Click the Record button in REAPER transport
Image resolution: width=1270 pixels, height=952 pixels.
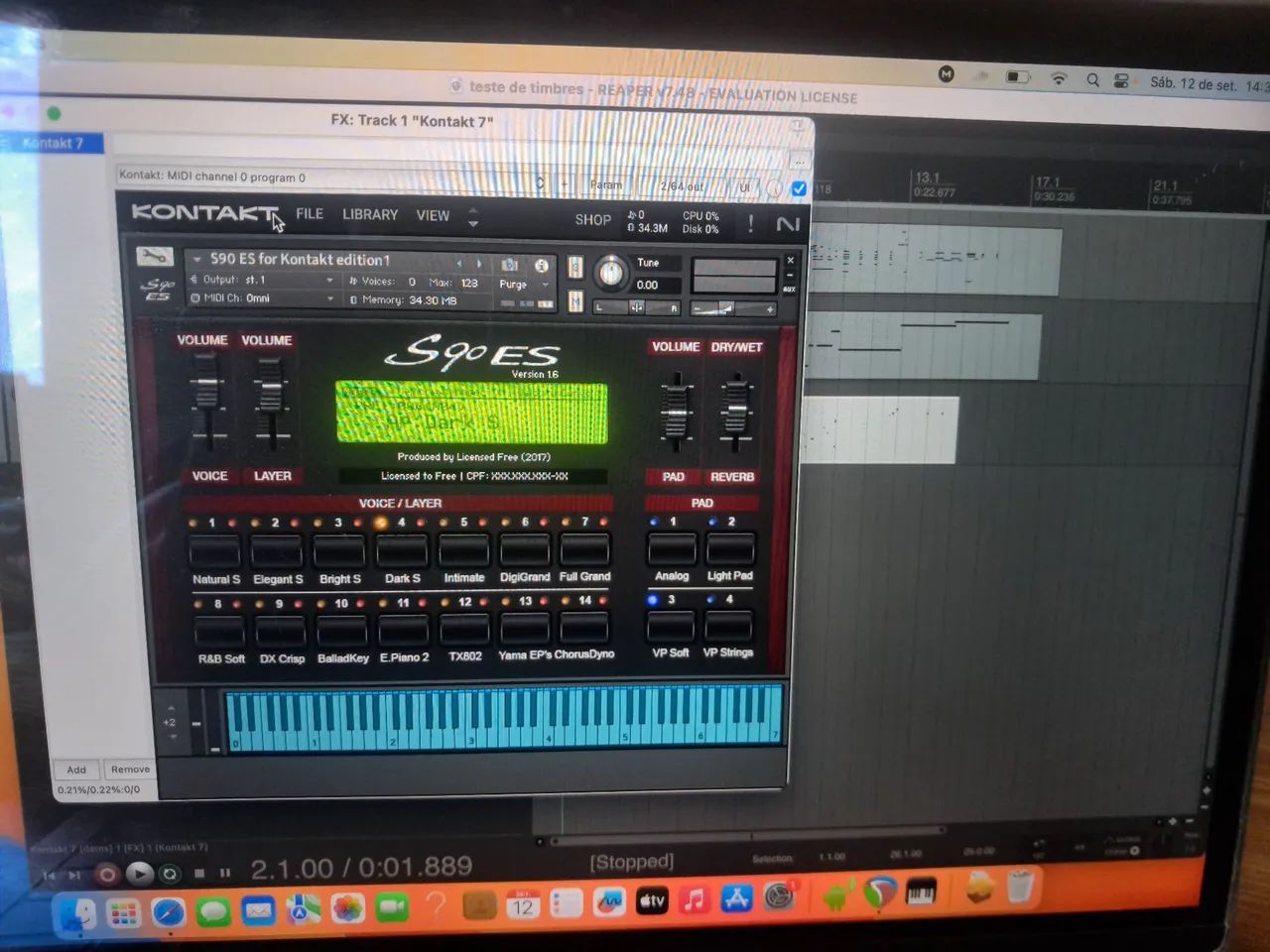[x=107, y=874]
